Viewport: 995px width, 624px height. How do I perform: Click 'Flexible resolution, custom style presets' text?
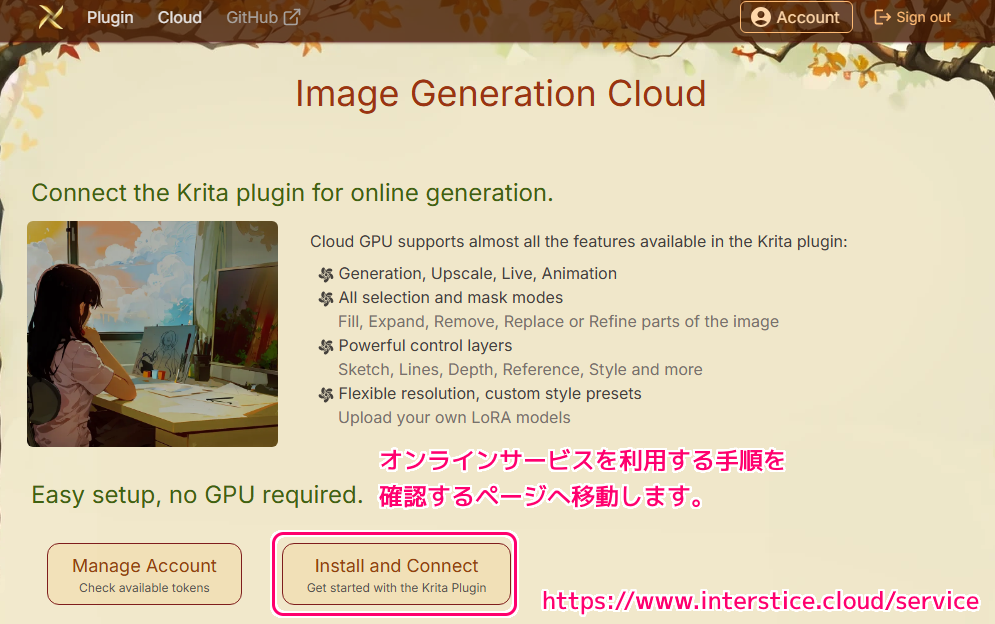tap(490, 394)
